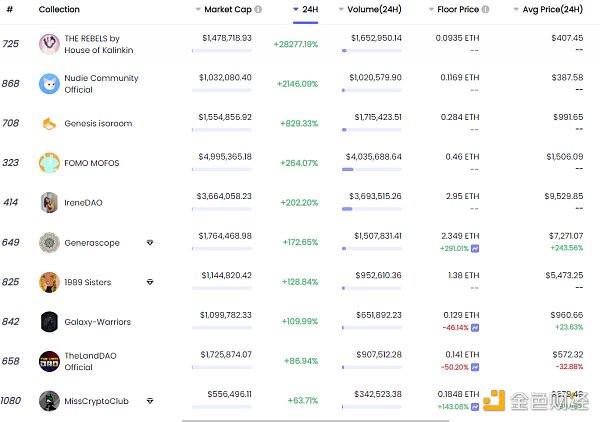The width and height of the screenshot is (600, 422).
Task: Sort by 24H change column
Action: [x=310, y=9]
